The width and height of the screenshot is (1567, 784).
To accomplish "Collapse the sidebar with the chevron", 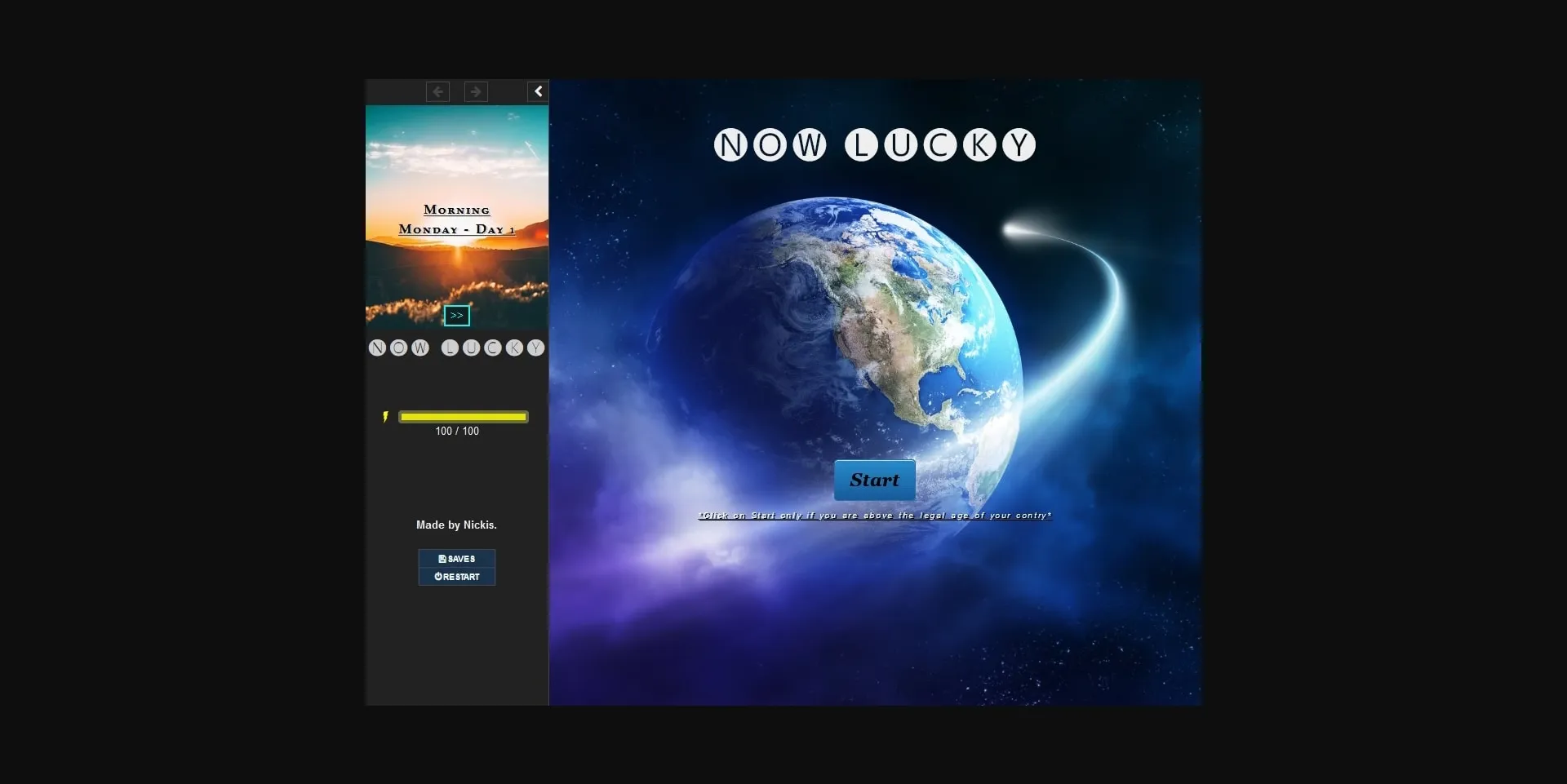I will [x=538, y=91].
